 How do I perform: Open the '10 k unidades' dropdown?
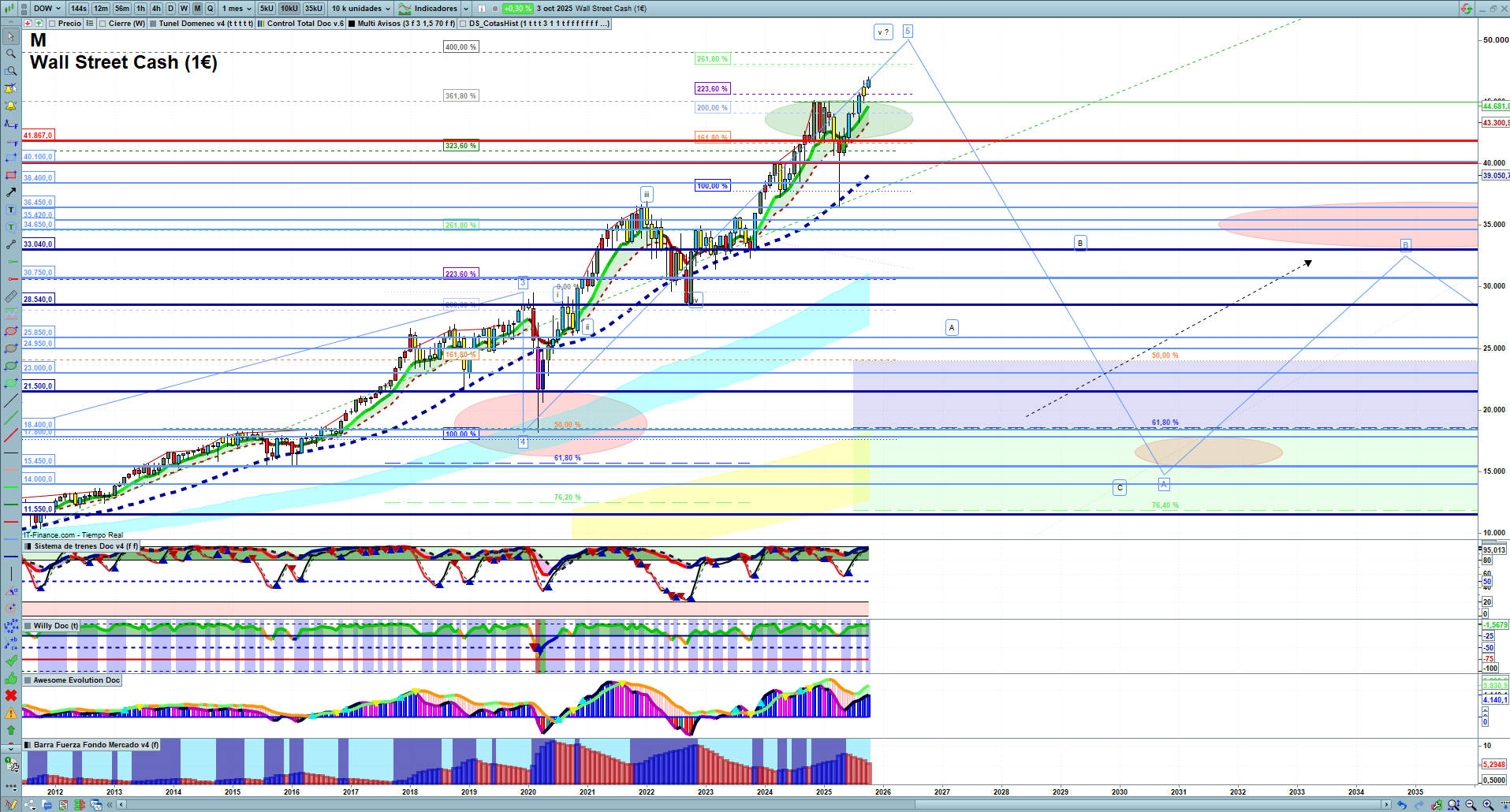[361, 9]
